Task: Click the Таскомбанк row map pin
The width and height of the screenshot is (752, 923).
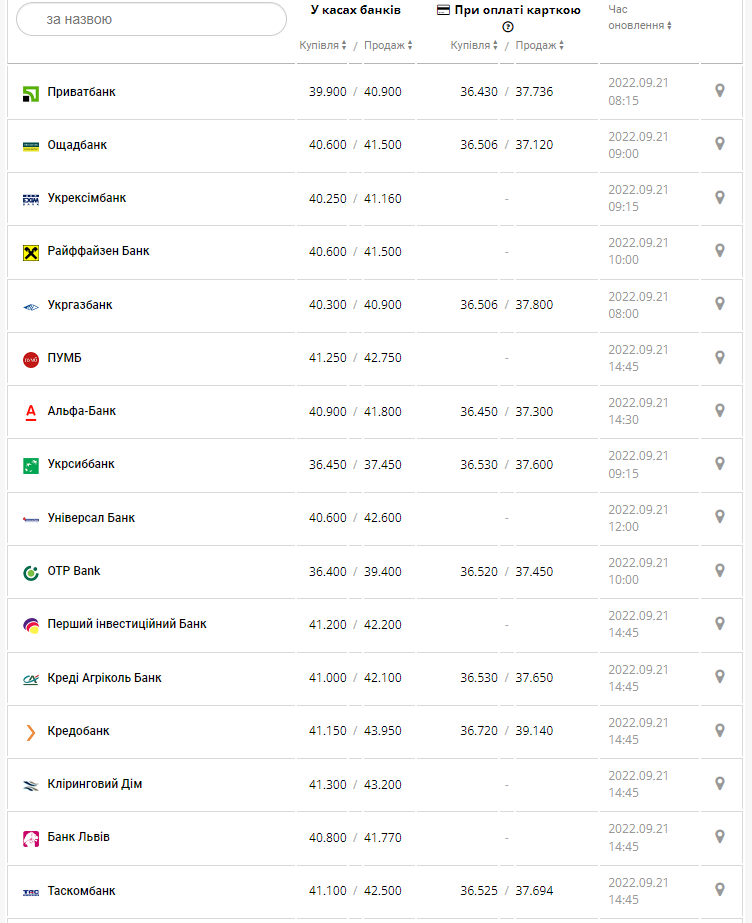Action: point(719,889)
